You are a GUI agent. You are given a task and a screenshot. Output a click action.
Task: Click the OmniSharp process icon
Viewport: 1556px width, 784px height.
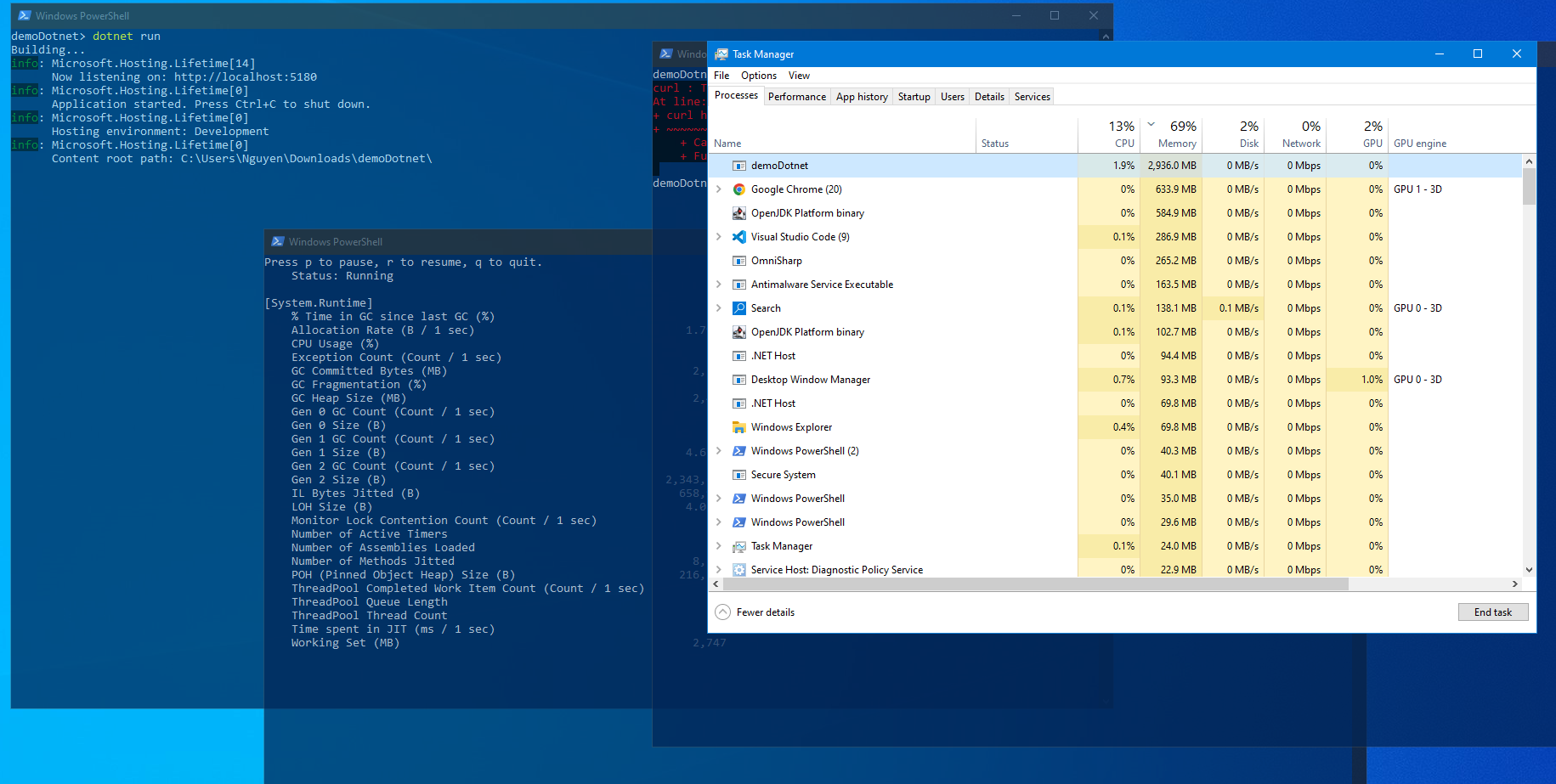click(x=738, y=260)
